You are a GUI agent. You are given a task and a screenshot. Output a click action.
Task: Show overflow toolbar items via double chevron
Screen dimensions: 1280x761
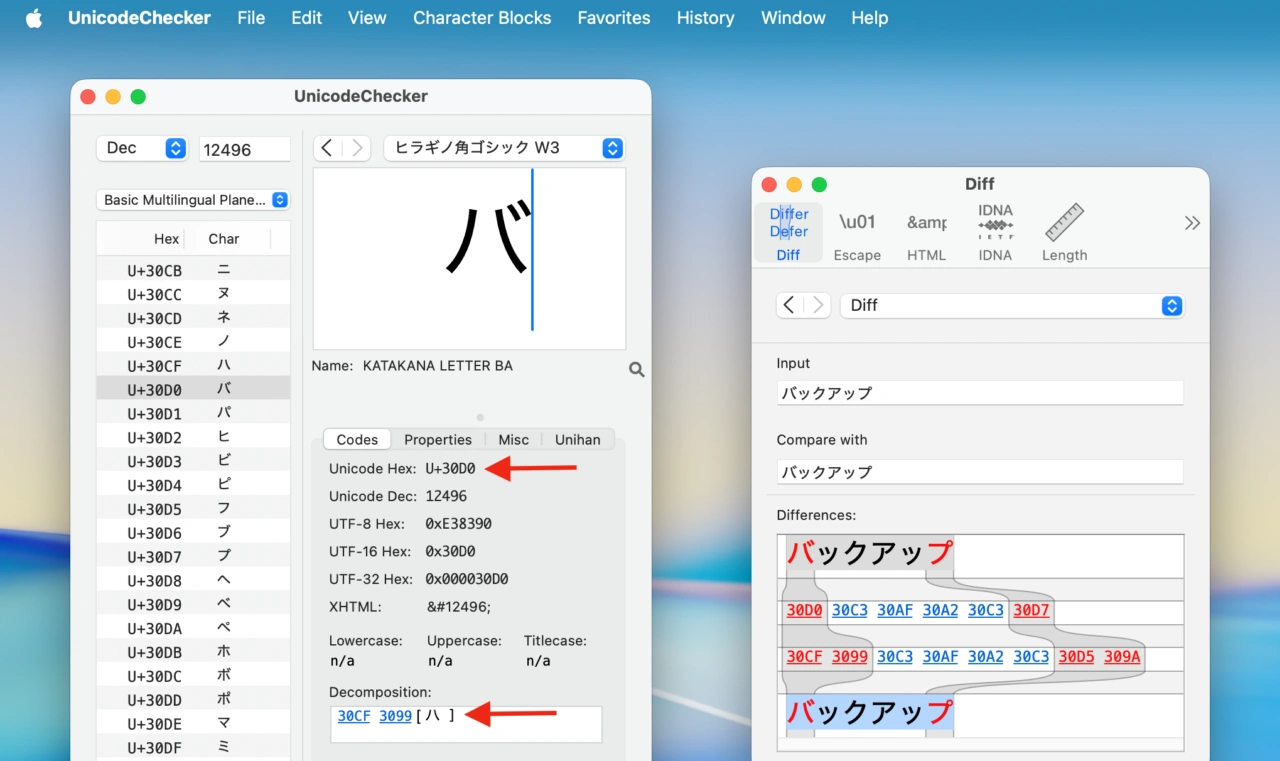1192,223
